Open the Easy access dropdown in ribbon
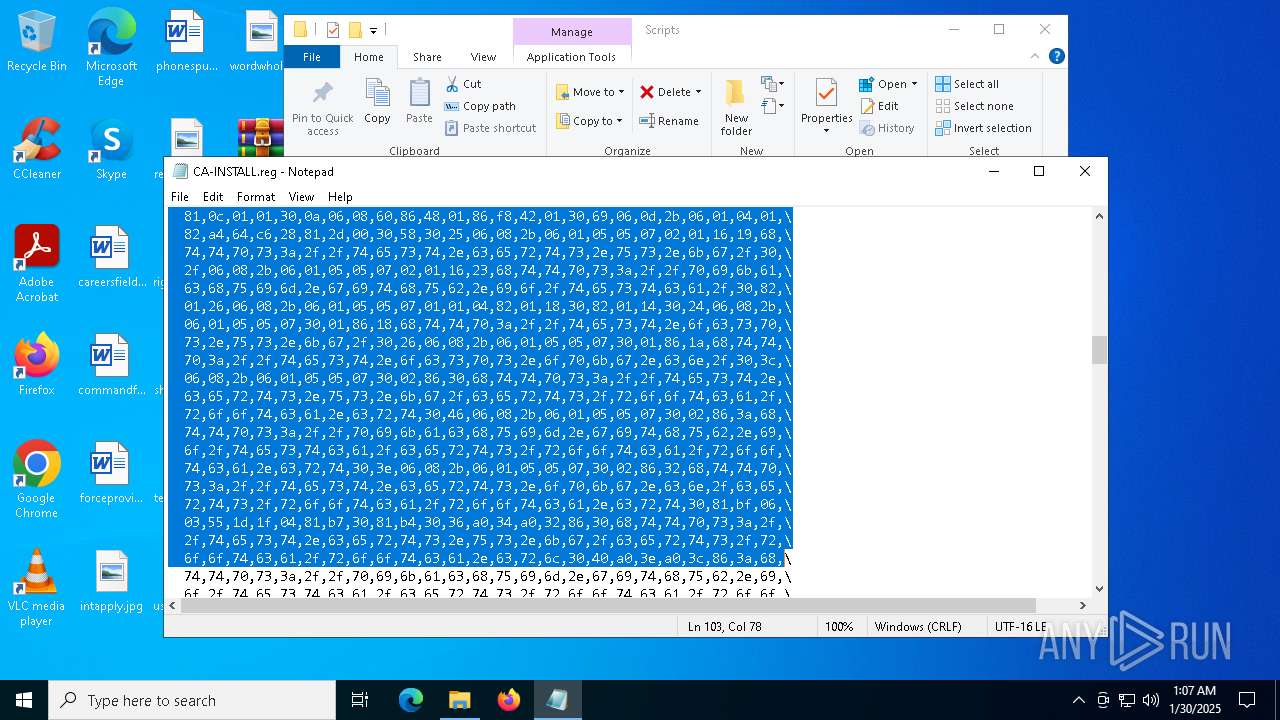The height and width of the screenshot is (720, 1280). (x=772, y=106)
